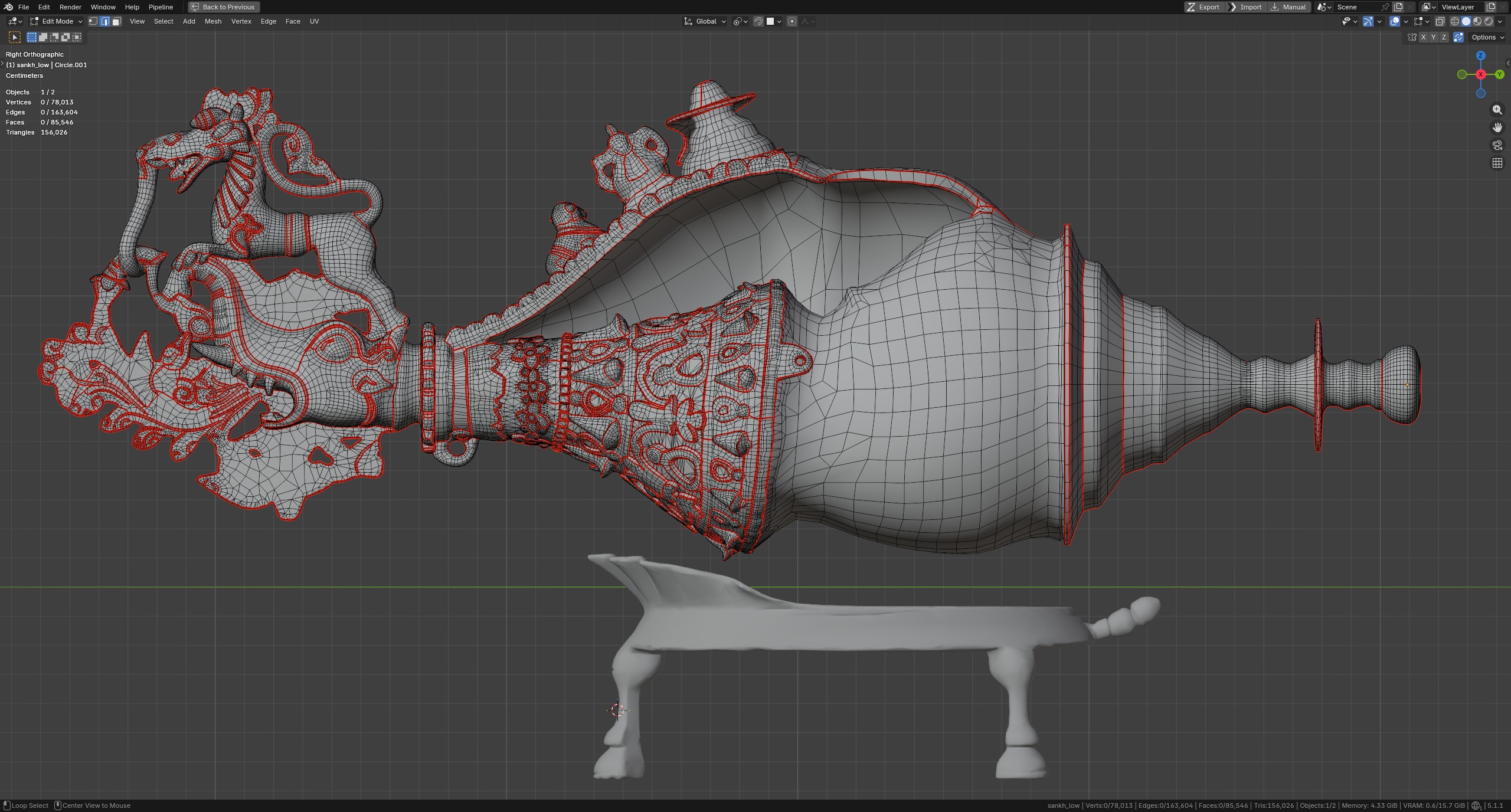The height and width of the screenshot is (812, 1511).
Task: Pin the Scene with pin icon
Action: [x=1385, y=7]
